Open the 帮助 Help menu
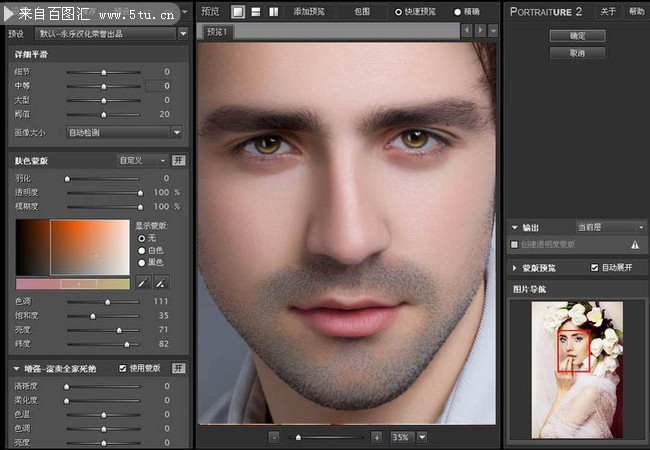 pyautogui.click(x=636, y=12)
